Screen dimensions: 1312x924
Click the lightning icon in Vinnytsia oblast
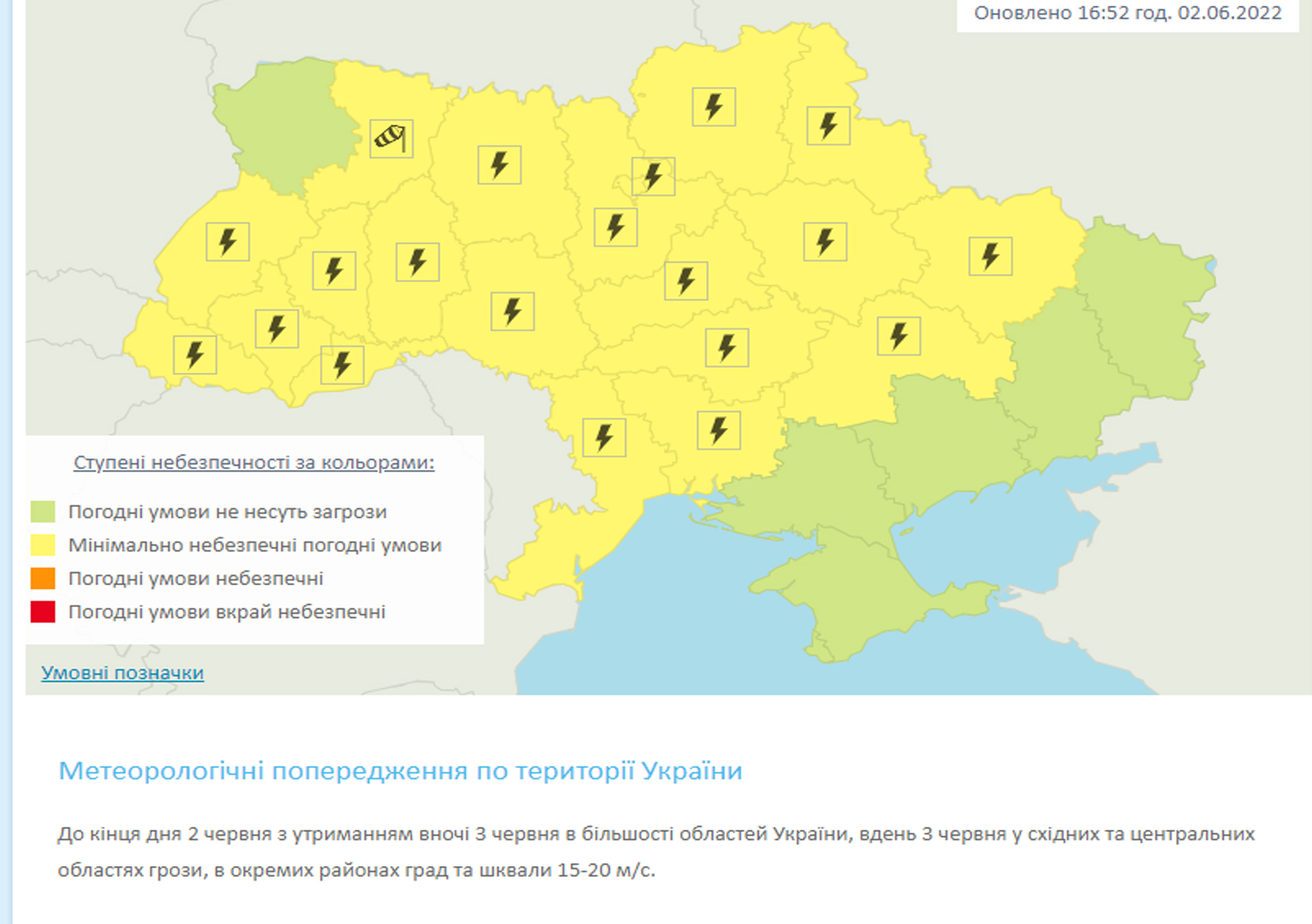[513, 311]
